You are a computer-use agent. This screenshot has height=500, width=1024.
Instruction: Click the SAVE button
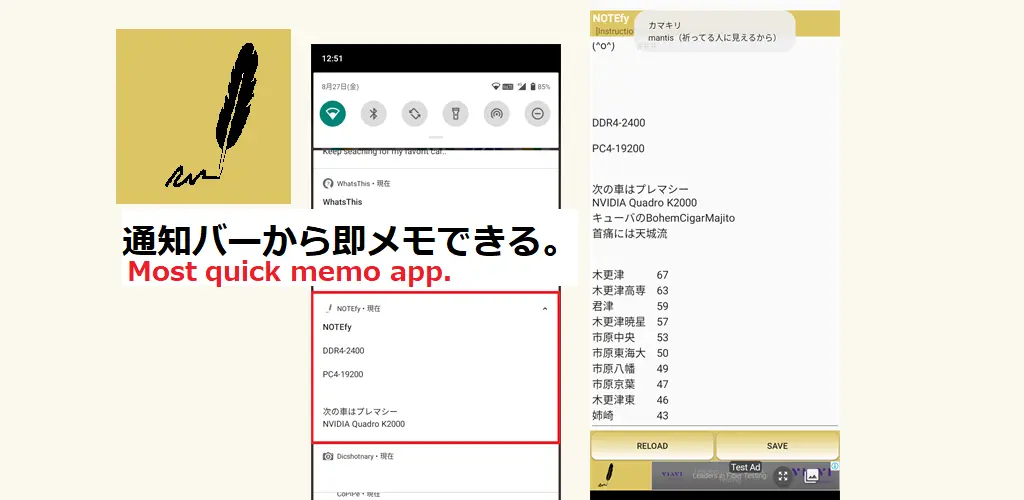pyautogui.click(x=777, y=446)
